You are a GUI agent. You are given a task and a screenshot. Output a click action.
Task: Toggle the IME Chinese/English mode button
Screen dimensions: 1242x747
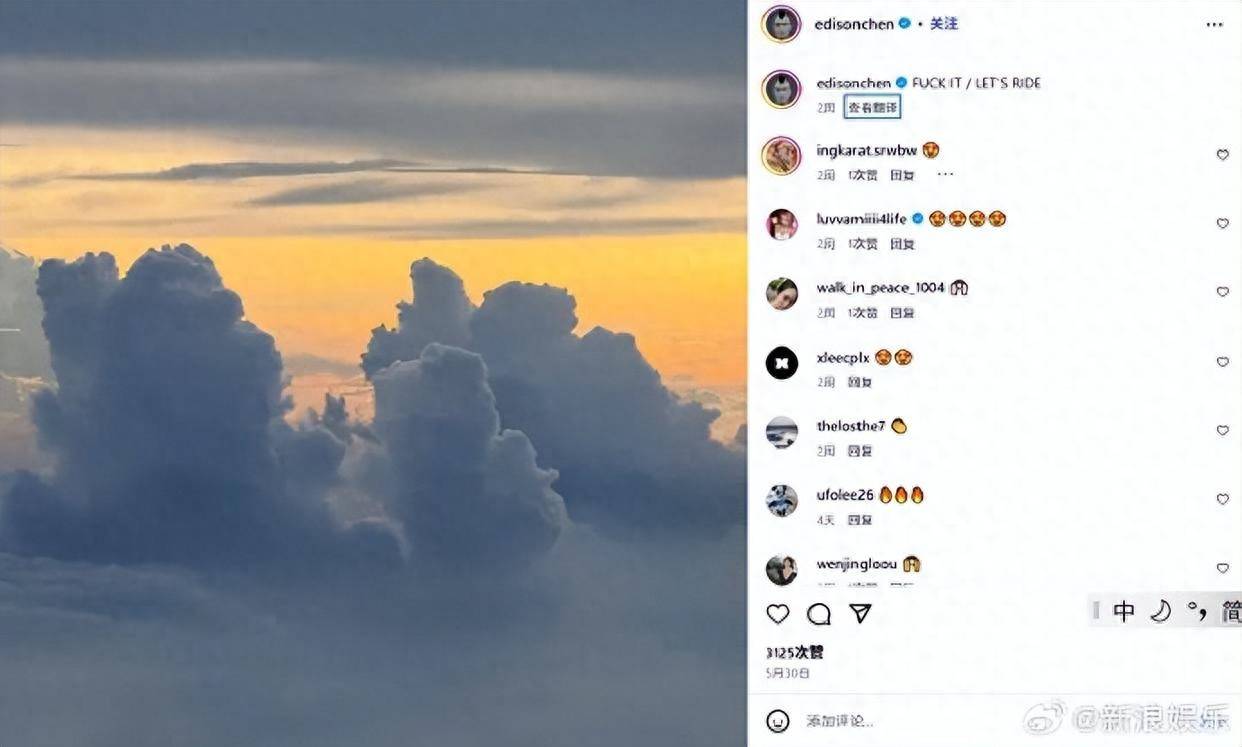(1124, 611)
